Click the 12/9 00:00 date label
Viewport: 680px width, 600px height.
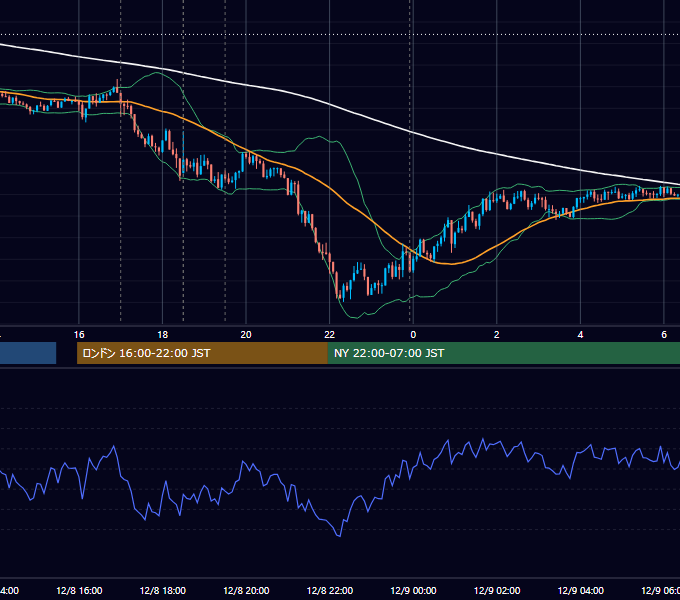click(413, 591)
